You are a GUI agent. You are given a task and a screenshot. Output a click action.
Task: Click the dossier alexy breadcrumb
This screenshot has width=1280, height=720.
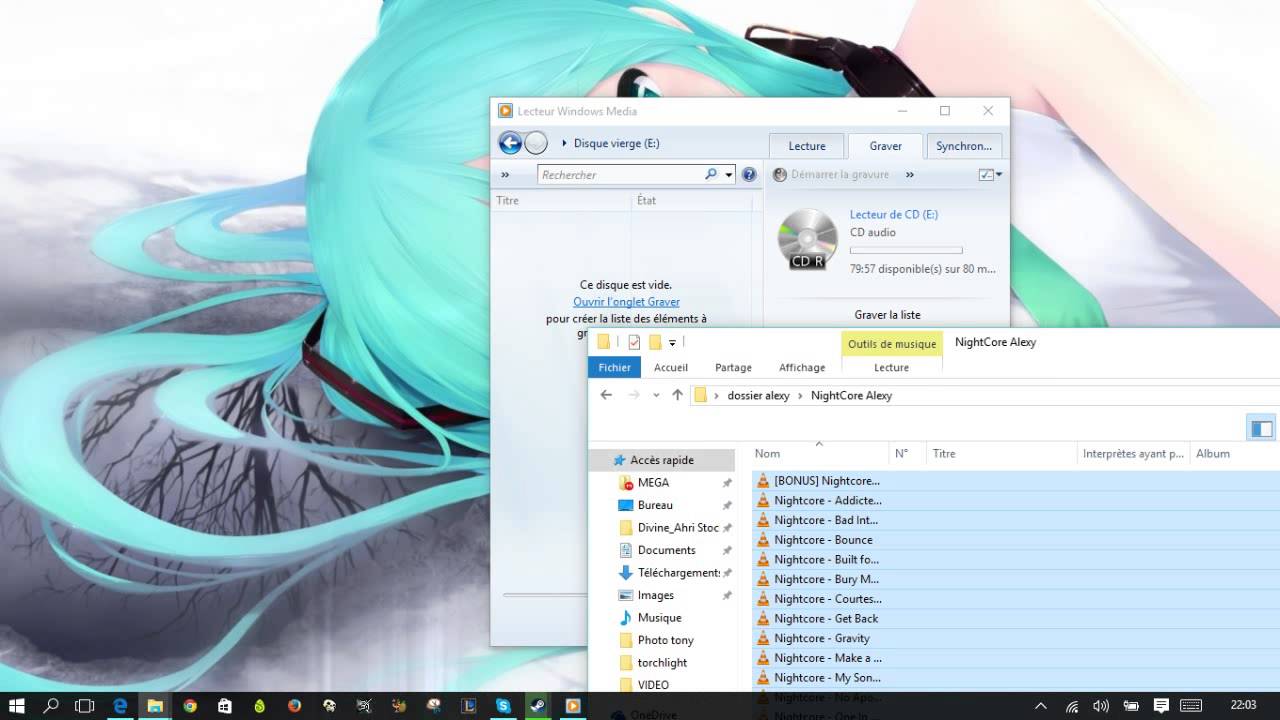coord(758,395)
